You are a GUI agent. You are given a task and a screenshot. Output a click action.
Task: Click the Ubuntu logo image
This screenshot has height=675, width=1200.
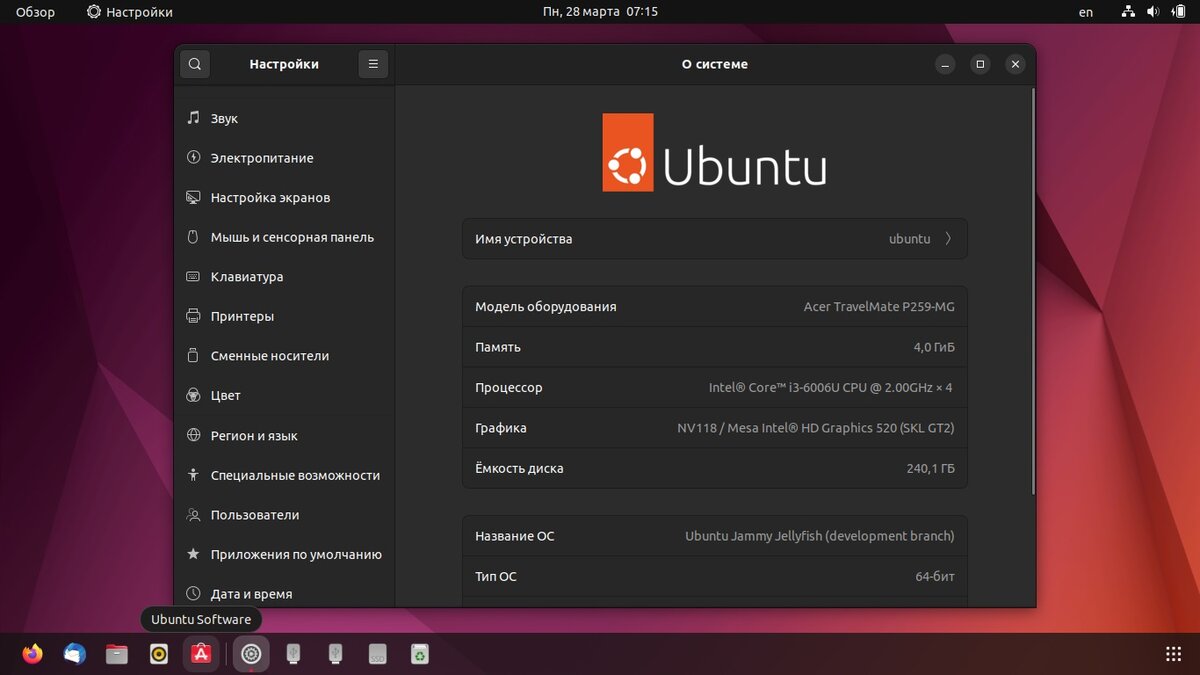715,152
